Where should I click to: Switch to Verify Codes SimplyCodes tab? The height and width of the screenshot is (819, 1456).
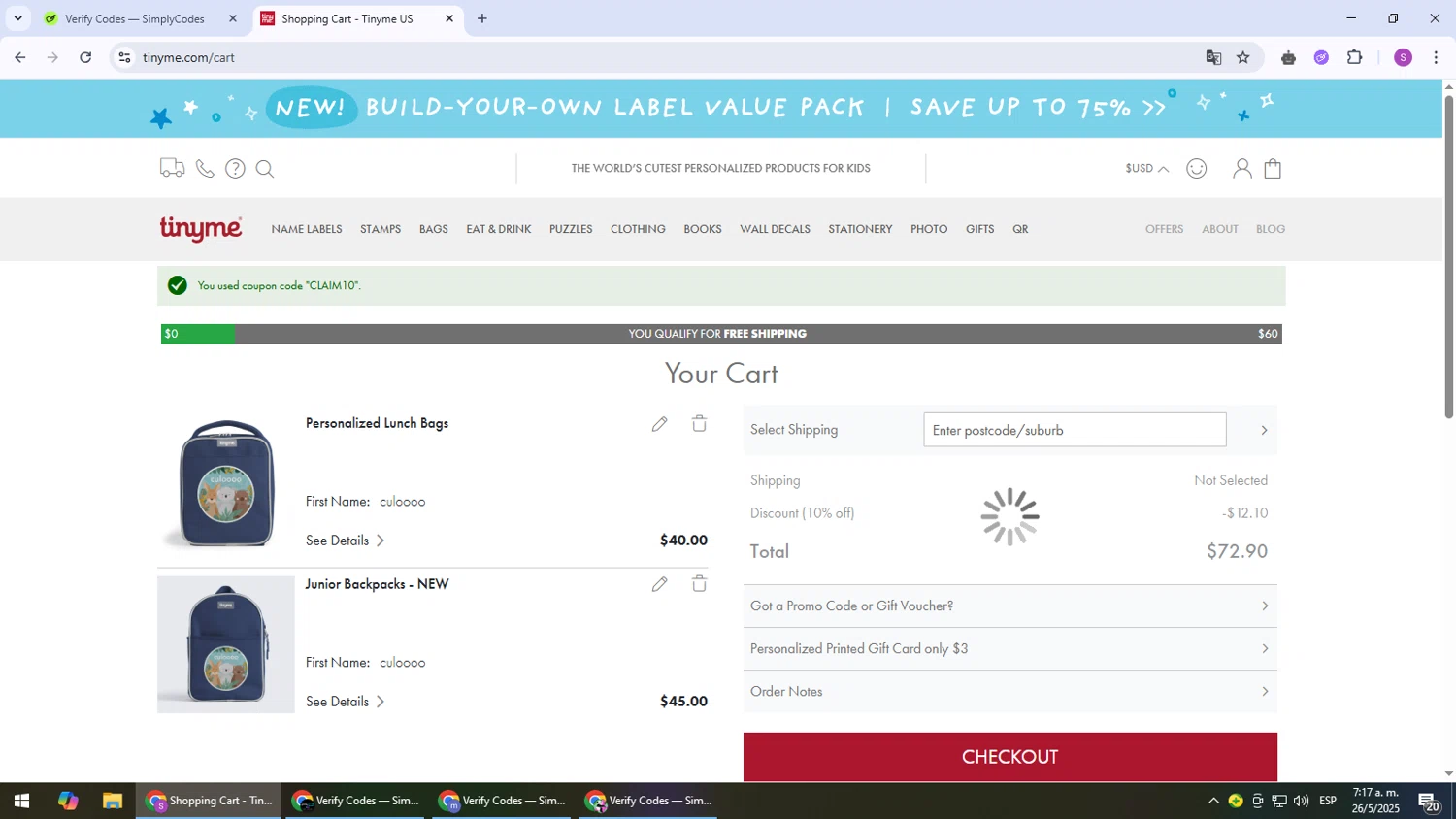pyautogui.click(x=135, y=18)
